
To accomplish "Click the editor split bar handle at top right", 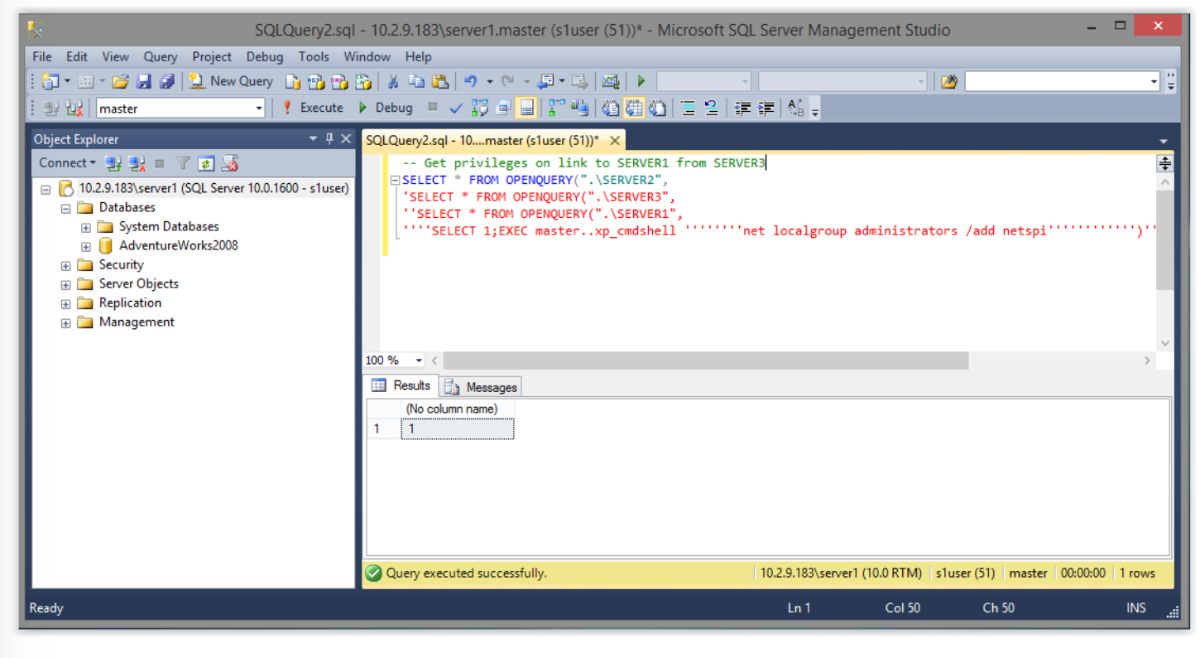I will [x=1165, y=163].
